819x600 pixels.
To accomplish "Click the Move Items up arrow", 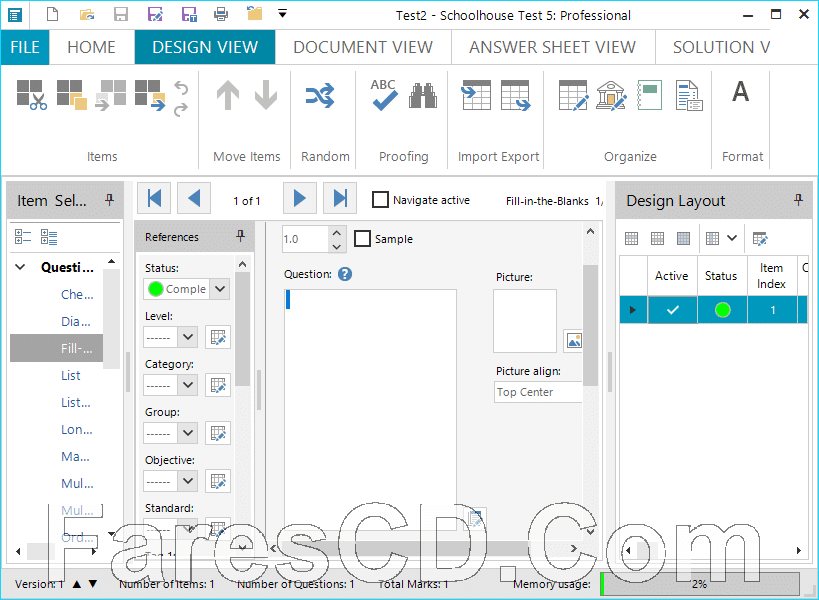I will tap(228, 95).
